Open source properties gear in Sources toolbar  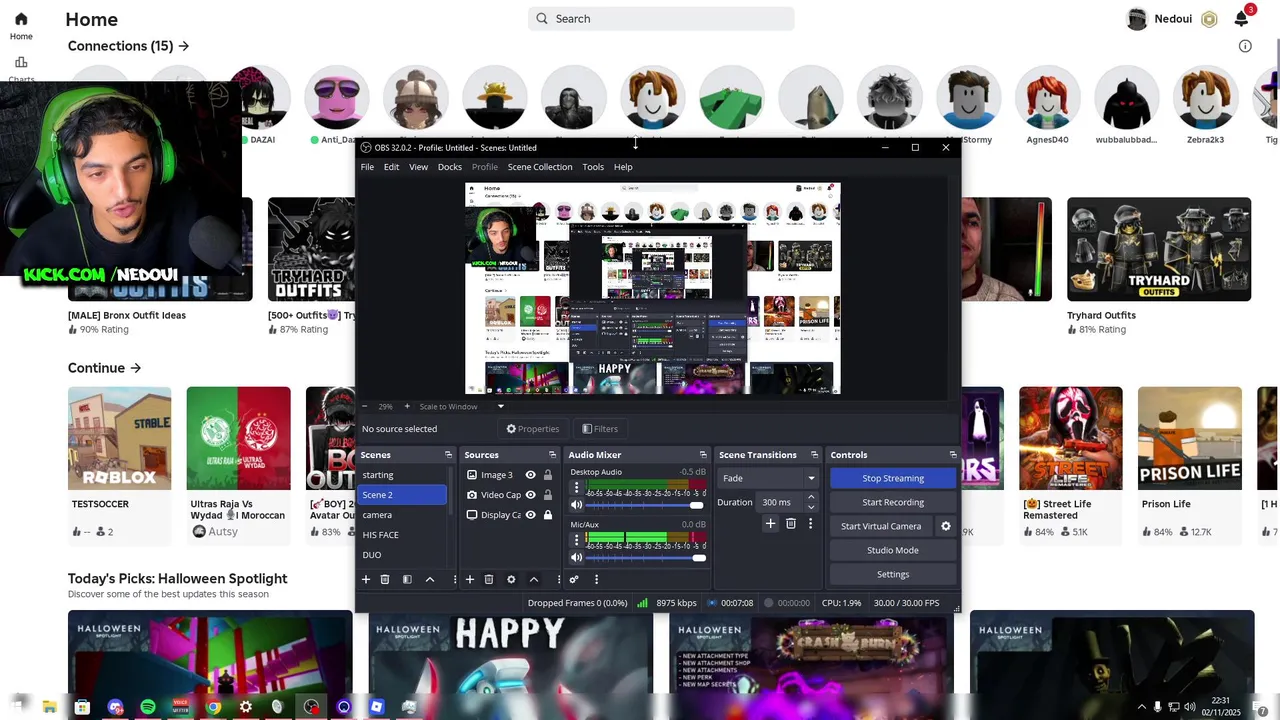point(511,579)
